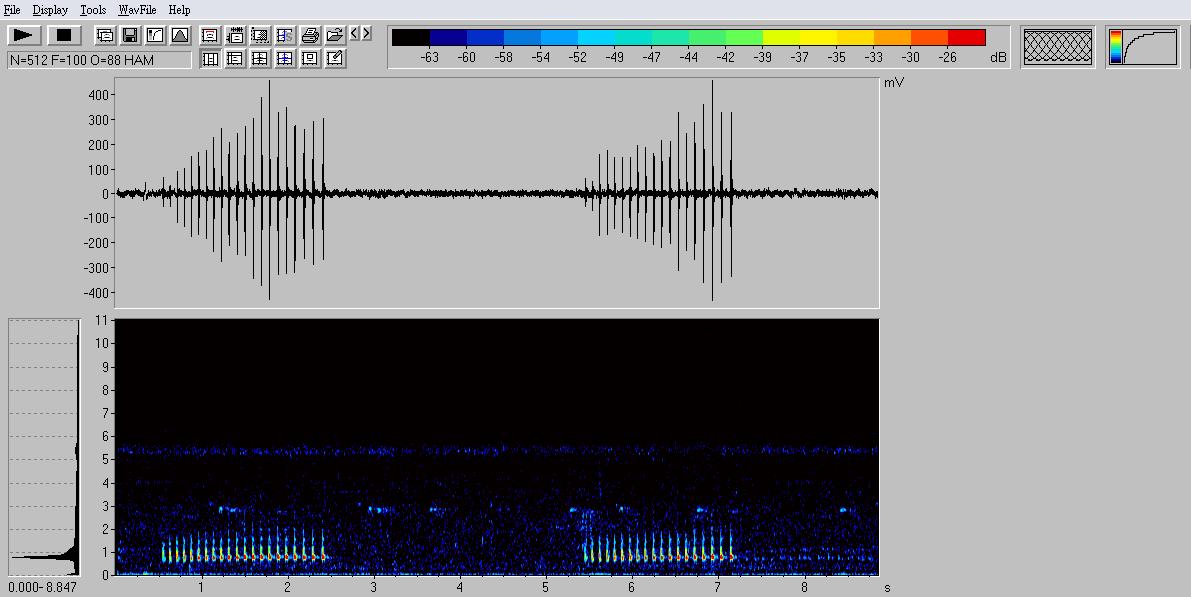Click the save floppy disk icon
Viewport: 1191px width, 597px height.
point(130,35)
